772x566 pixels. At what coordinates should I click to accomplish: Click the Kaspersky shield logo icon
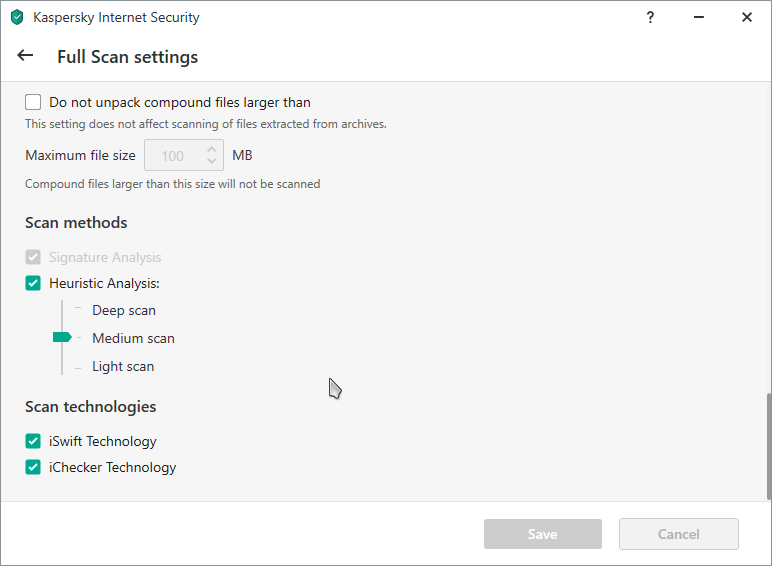click(17, 17)
